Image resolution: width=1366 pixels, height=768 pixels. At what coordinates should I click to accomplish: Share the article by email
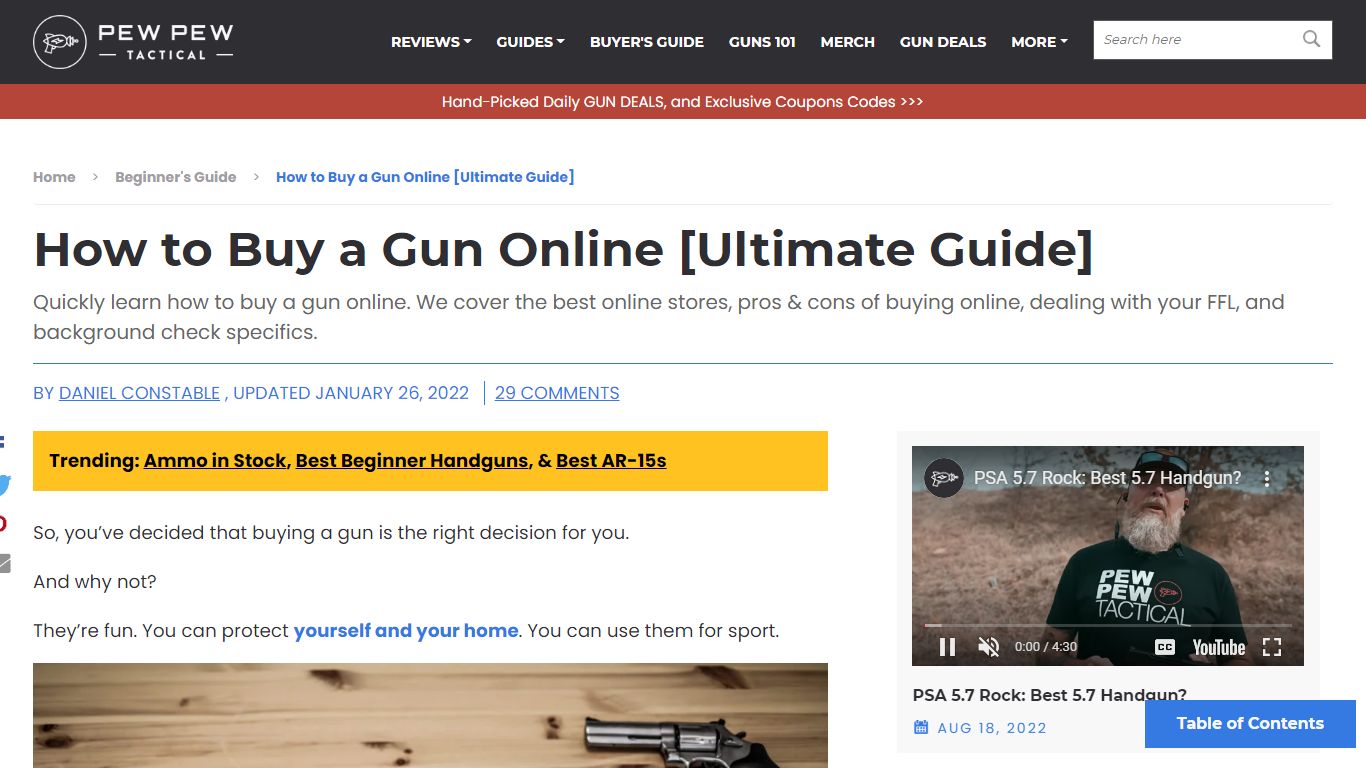[x=5, y=563]
